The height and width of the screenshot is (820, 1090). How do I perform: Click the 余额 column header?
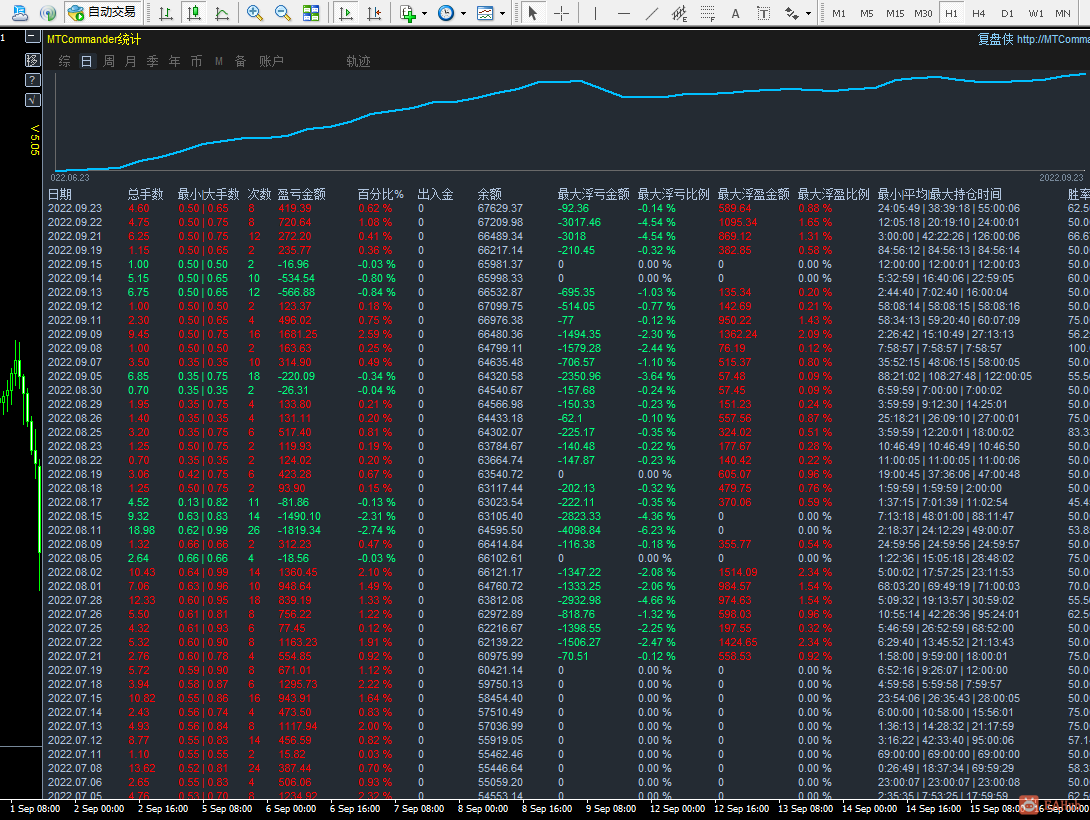pos(489,195)
